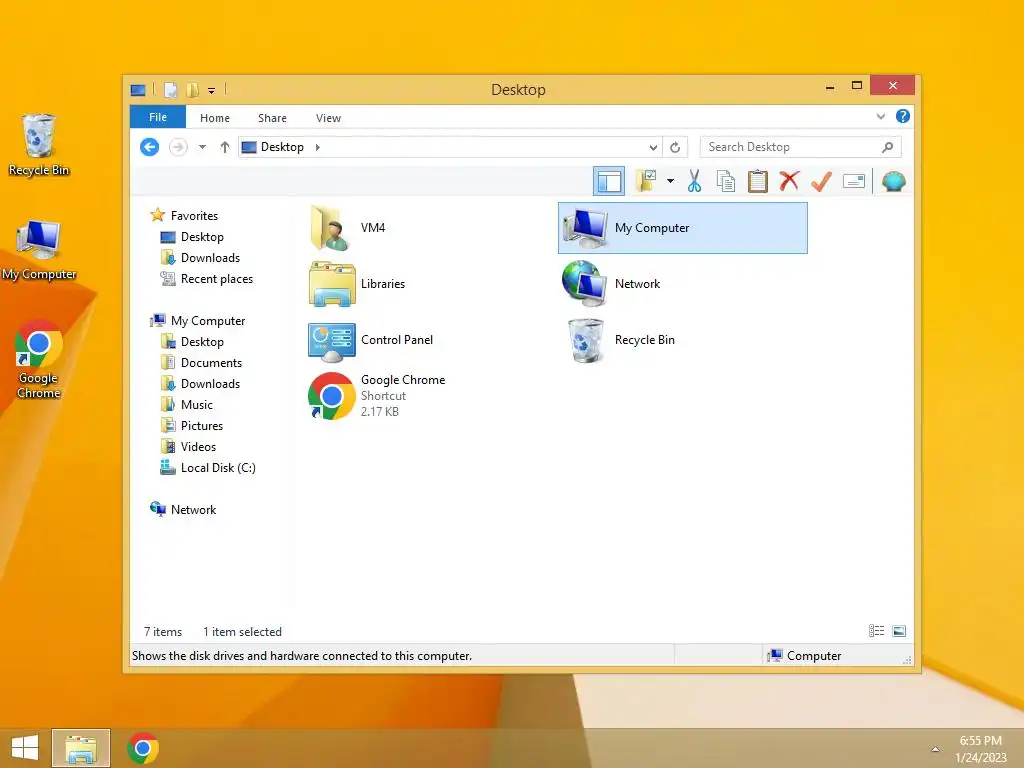
Task: Open the File ribbon tab
Action: click(158, 117)
